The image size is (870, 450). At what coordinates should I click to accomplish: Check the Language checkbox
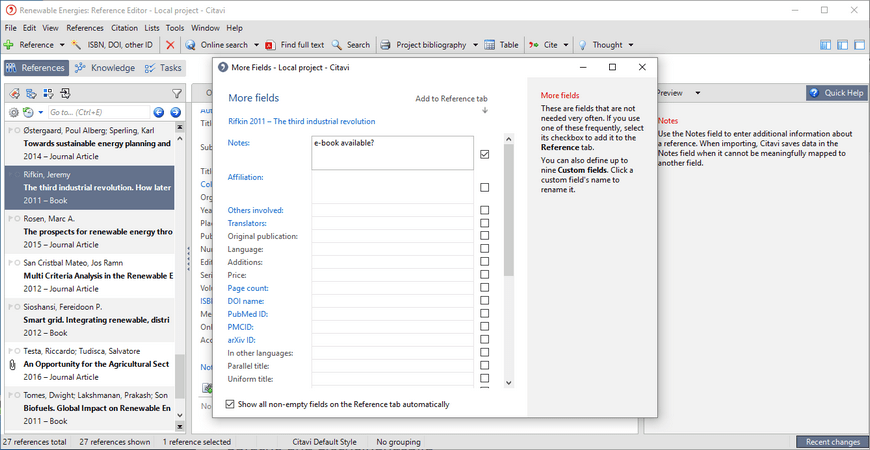coord(484,249)
